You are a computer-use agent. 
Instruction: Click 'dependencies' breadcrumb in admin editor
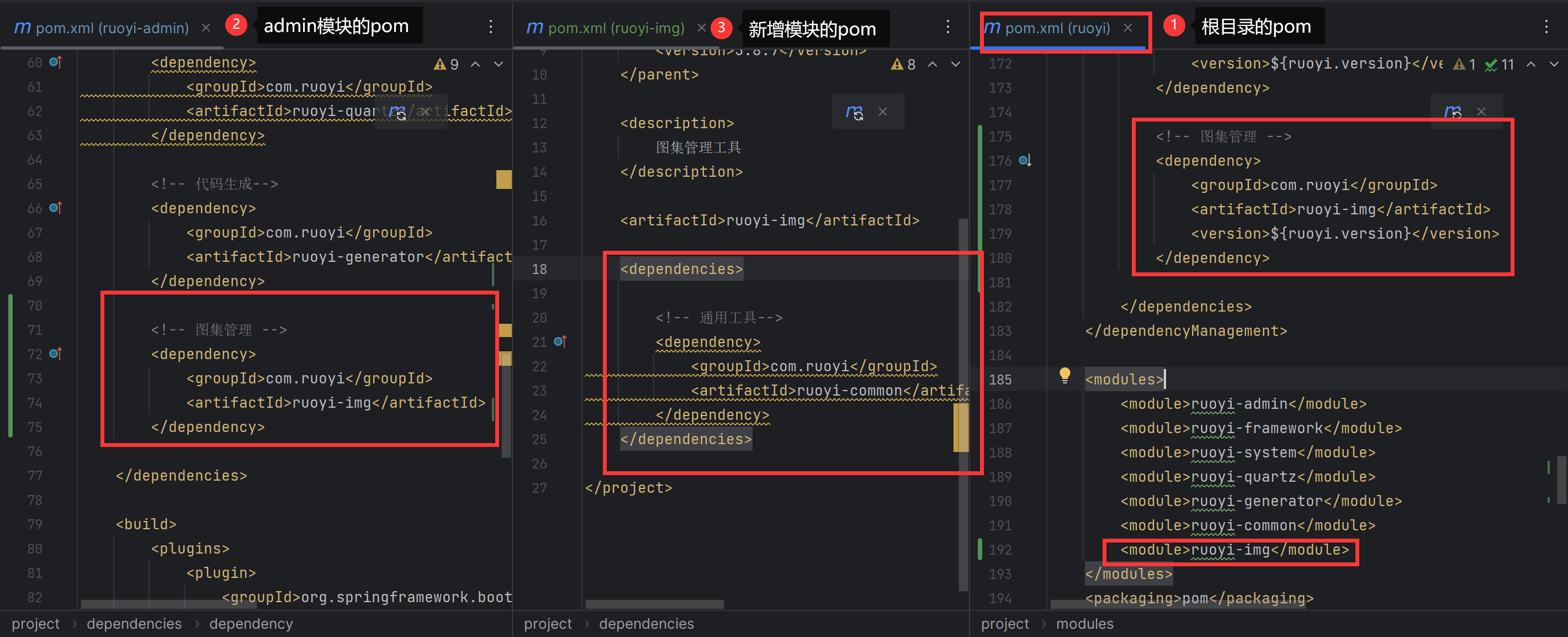click(x=134, y=624)
